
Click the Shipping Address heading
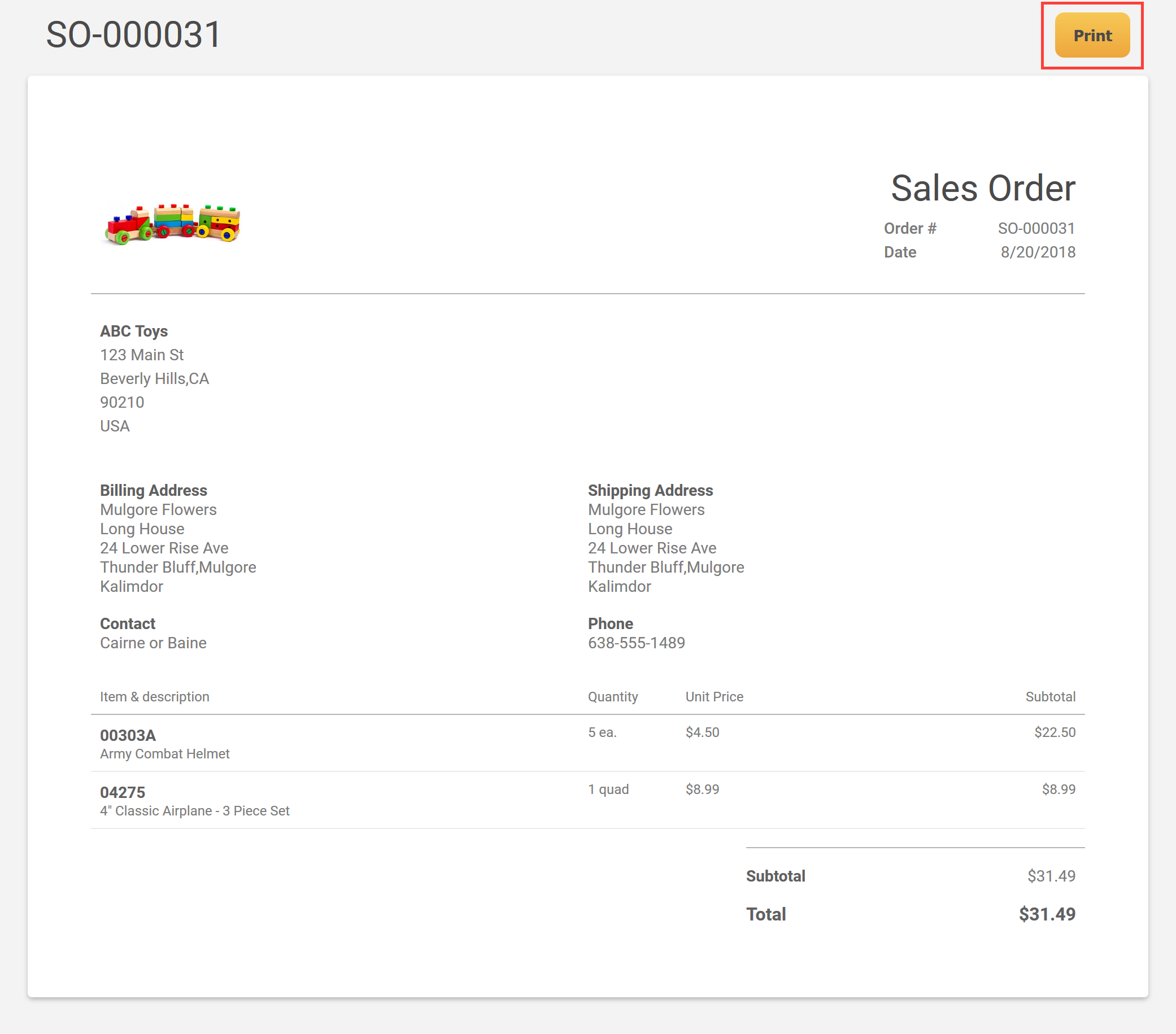(650, 490)
